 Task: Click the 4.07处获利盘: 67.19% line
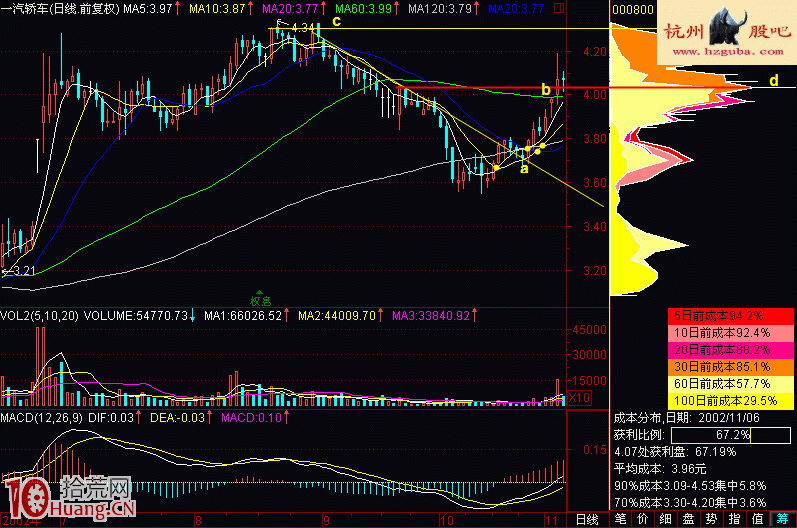[675, 452]
